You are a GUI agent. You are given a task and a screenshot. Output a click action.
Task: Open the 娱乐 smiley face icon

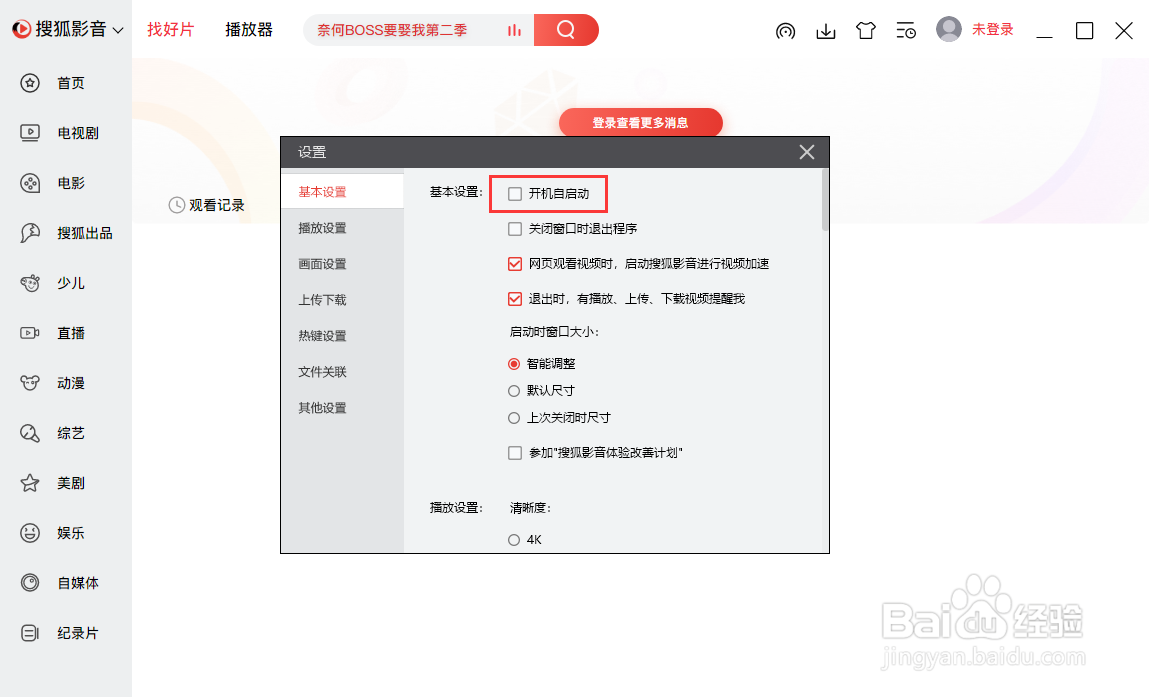(30, 533)
